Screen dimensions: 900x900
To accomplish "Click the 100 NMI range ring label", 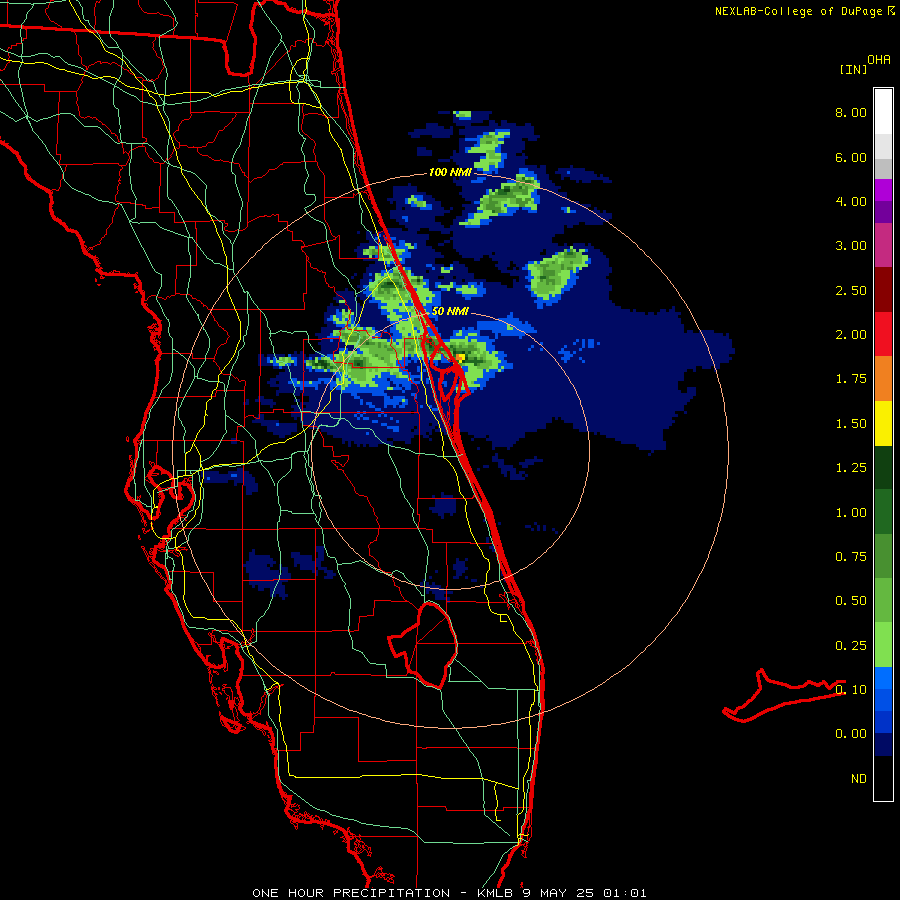I will click(450, 172).
